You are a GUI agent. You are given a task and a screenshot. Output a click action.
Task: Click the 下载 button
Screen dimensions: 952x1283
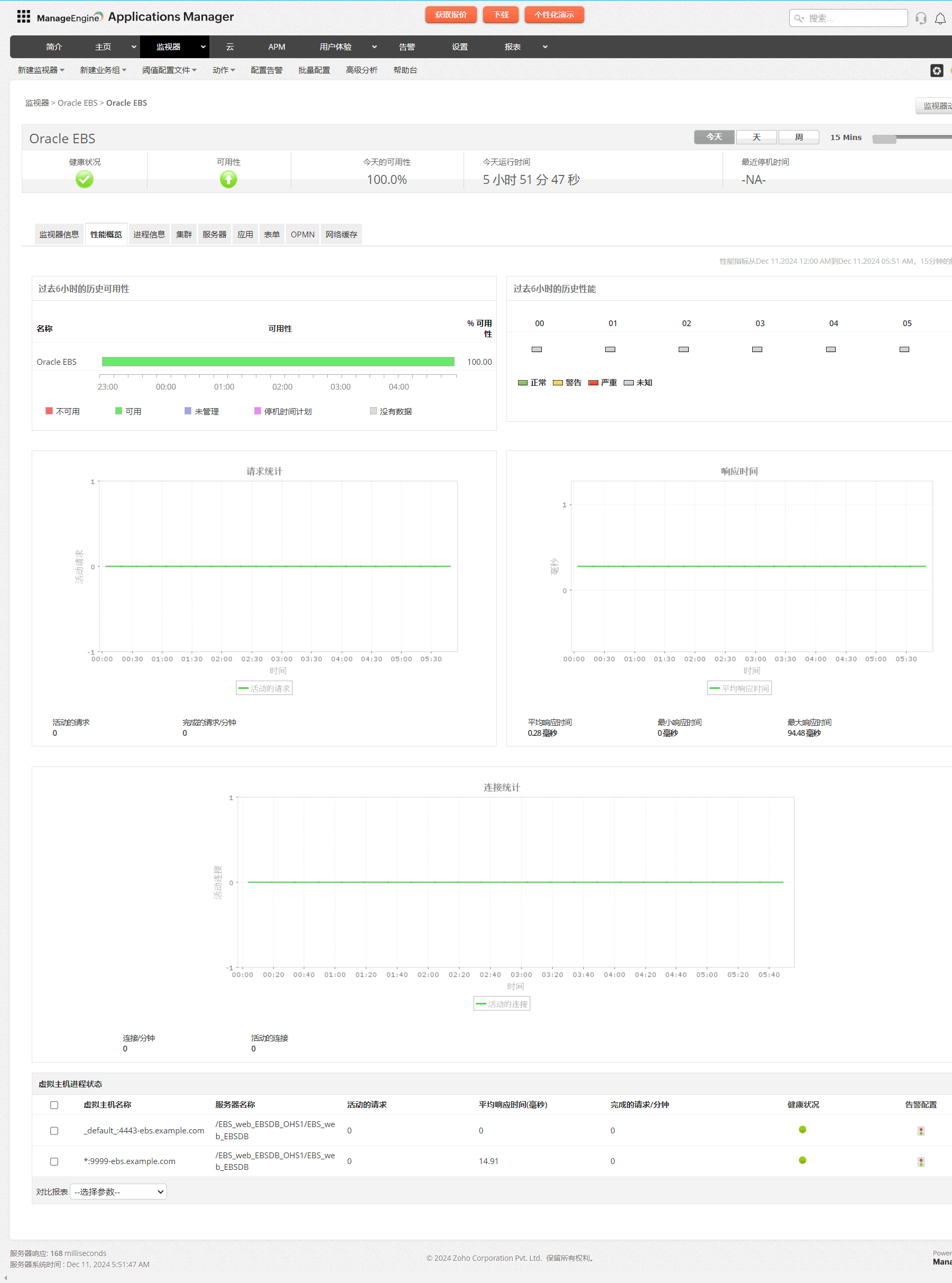pyautogui.click(x=501, y=15)
